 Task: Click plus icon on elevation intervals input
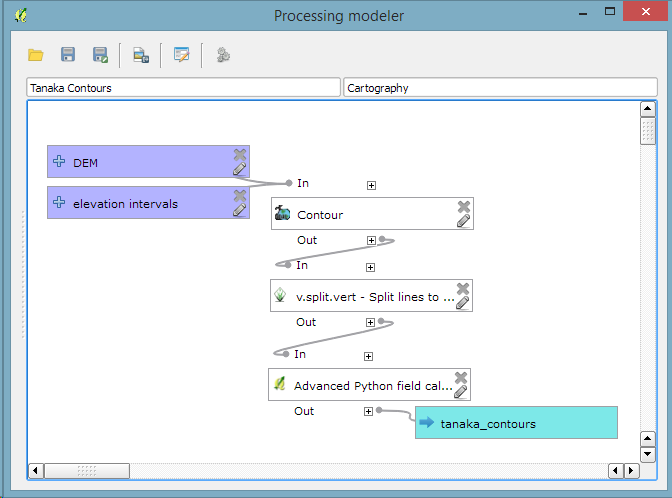pyautogui.click(x=59, y=202)
